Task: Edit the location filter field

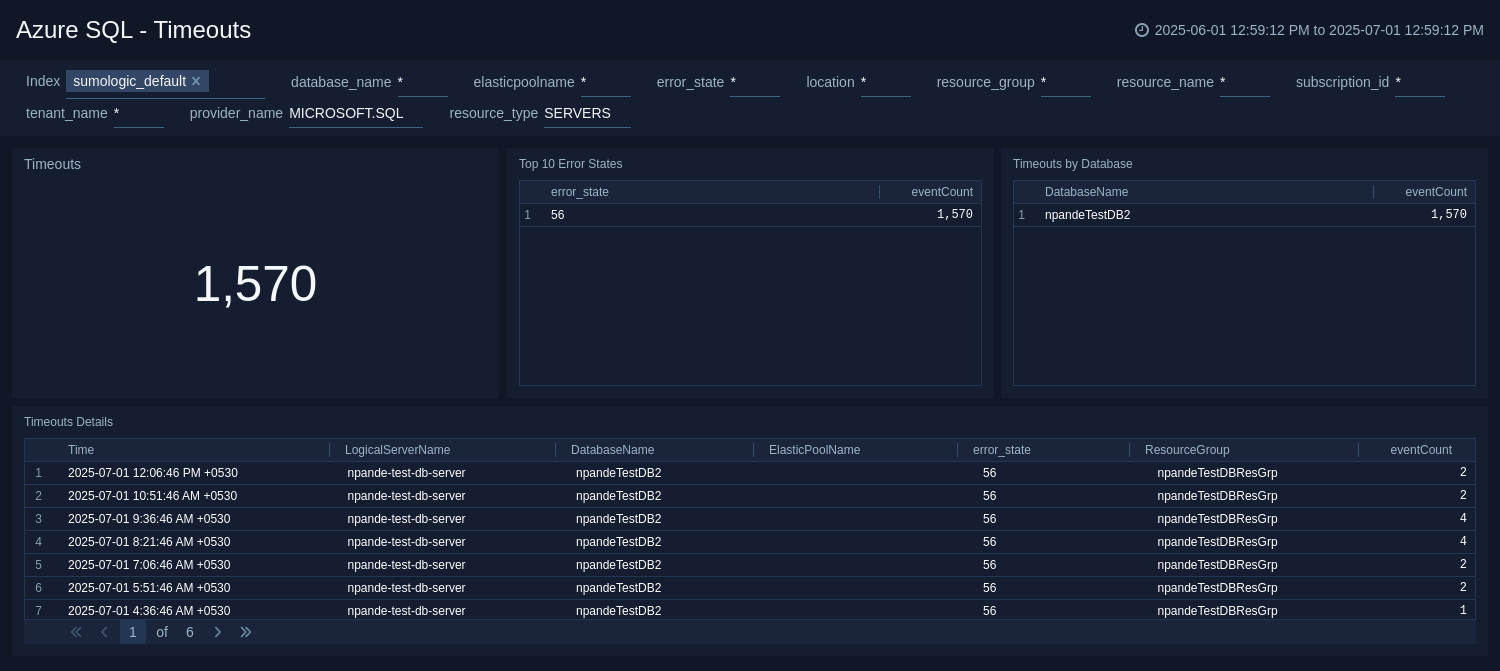Action: click(885, 82)
